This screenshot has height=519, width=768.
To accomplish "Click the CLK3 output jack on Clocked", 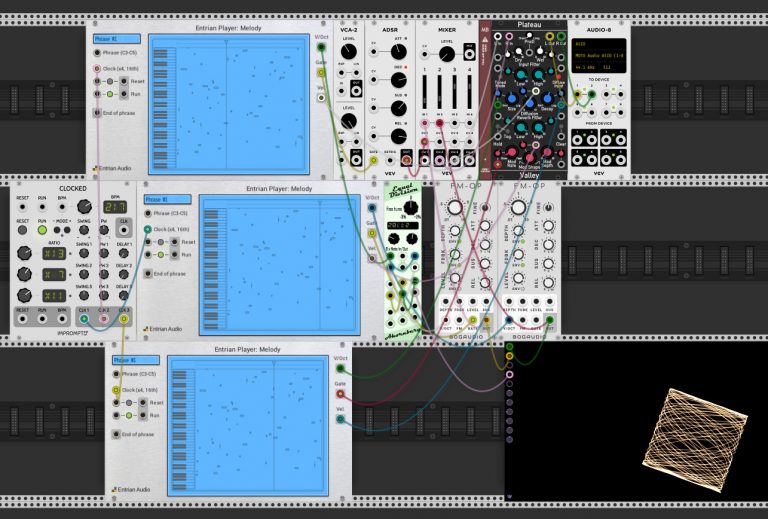I will (x=124, y=319).
